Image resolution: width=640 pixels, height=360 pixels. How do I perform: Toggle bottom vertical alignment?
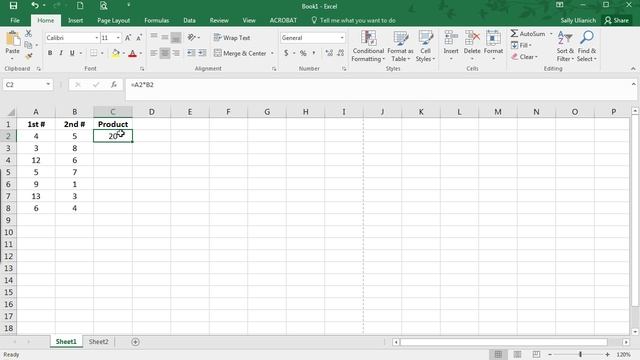(x=176, y=38)
